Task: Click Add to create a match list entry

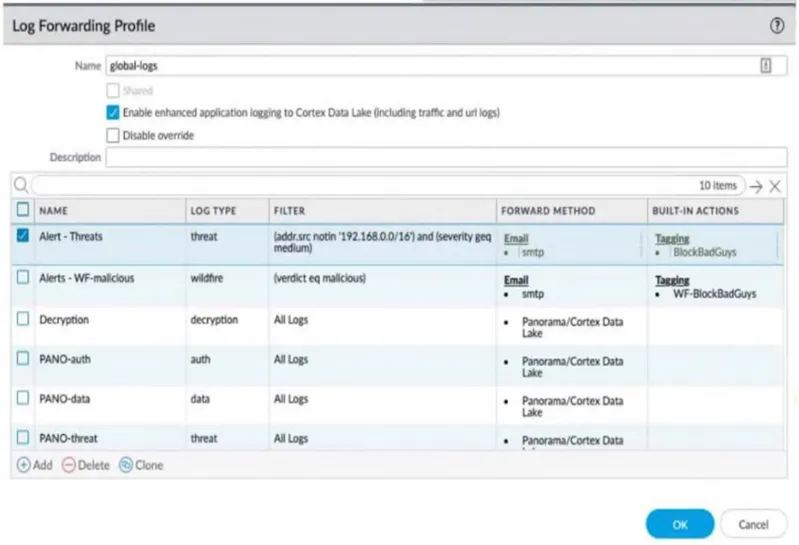Action: click(x=35, y=465)
